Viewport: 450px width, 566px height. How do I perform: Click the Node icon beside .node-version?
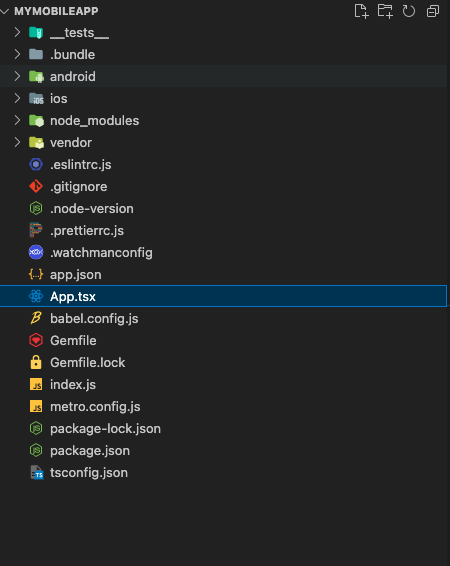[x=36, y=209]
